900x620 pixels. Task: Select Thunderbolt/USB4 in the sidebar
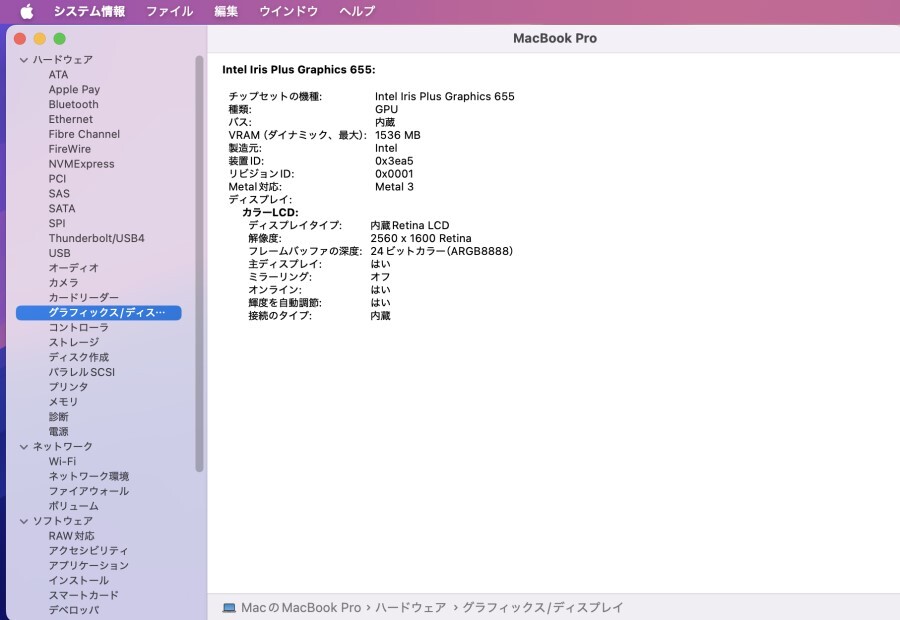click(96, 238)
